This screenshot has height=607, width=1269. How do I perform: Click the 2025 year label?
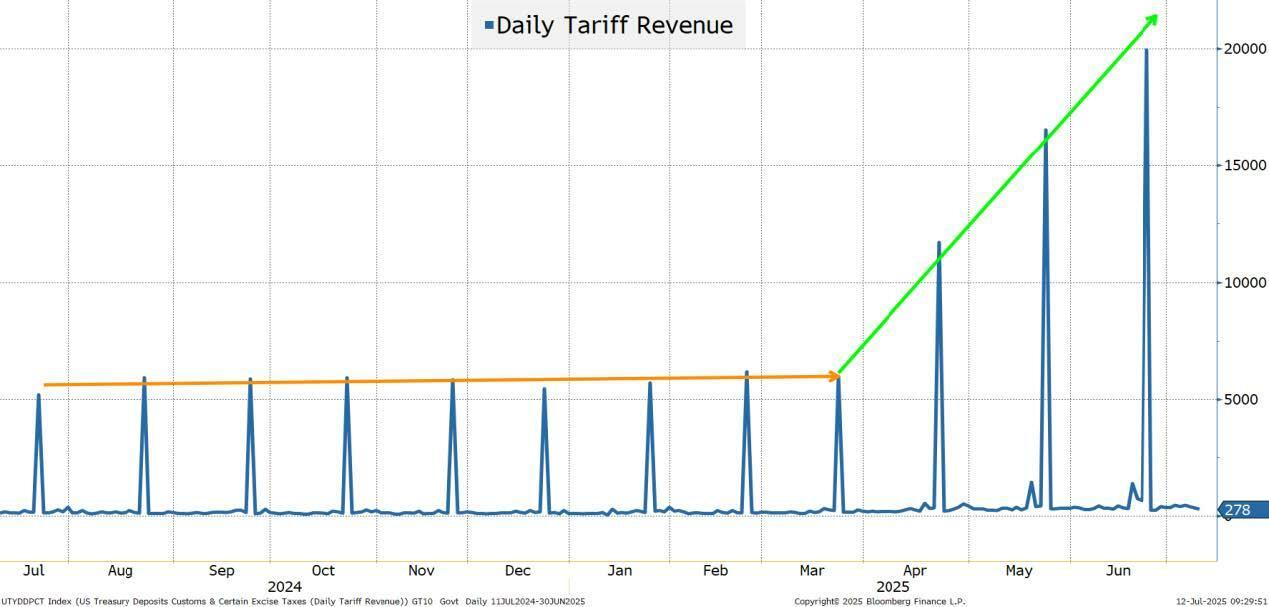tap(892, 586)
